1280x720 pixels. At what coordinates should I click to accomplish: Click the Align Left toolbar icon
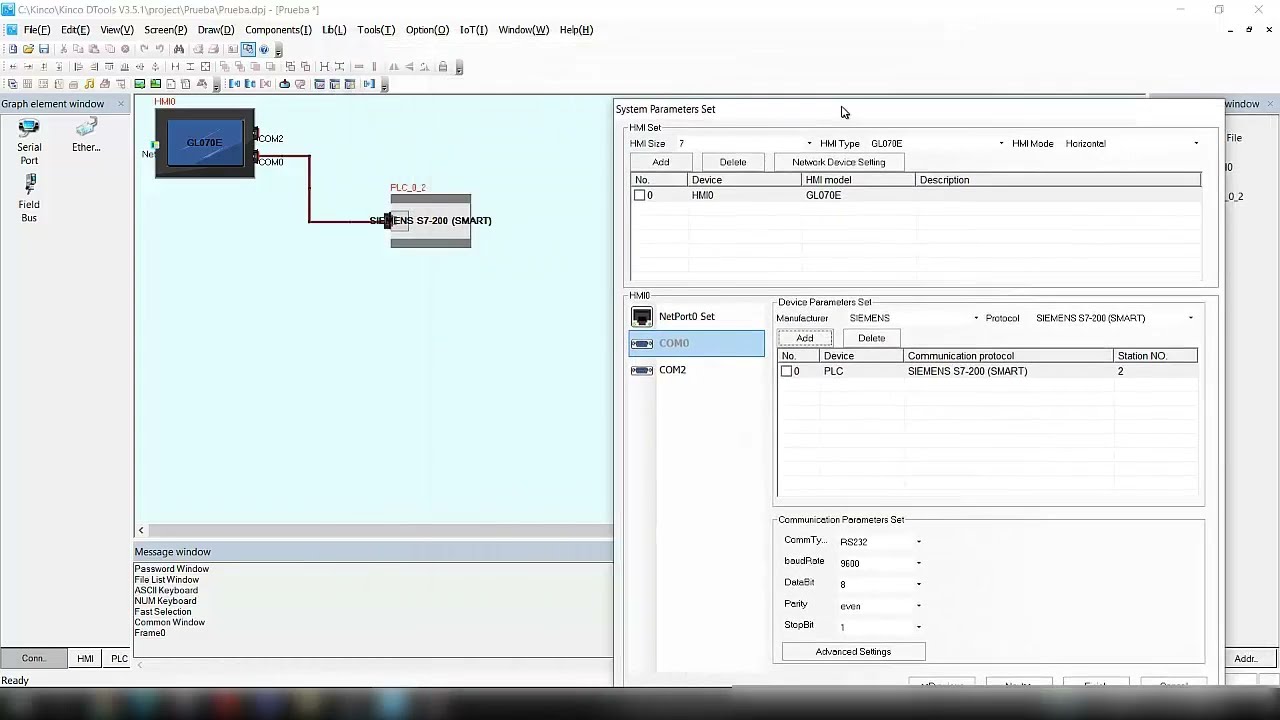pos(78,67)
